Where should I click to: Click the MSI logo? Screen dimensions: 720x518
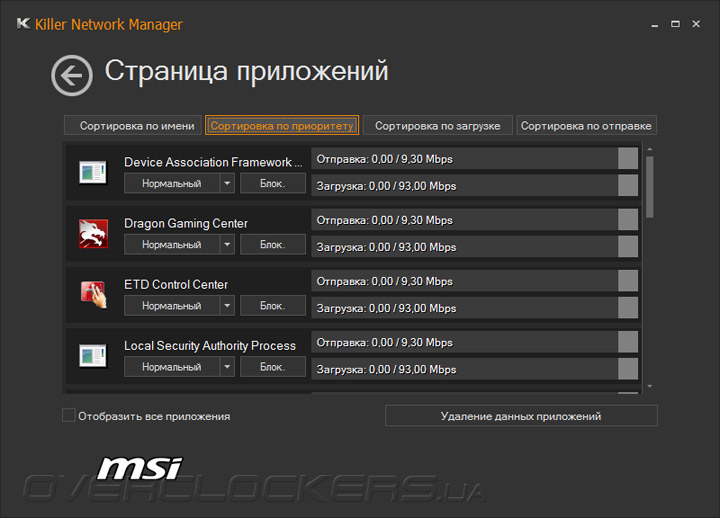pos(140,468)
